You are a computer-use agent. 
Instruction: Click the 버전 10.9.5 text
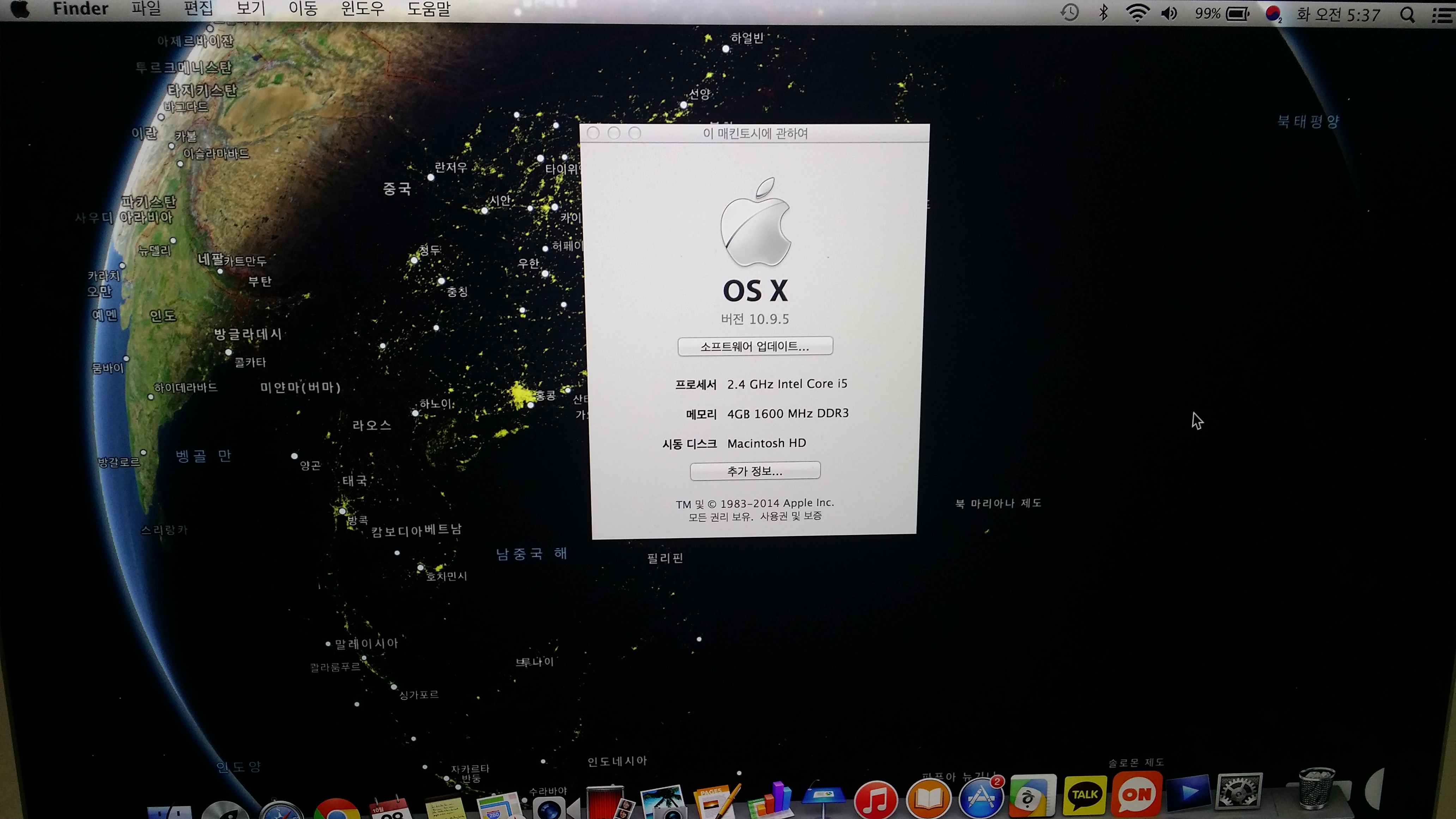click(x=754, y=319)
